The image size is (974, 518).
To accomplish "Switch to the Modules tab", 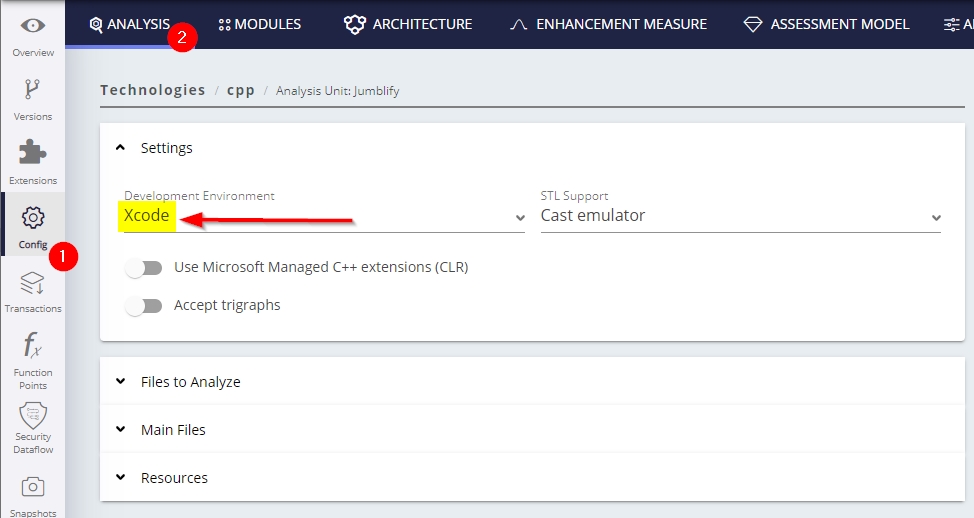I will tap(259, 24).
